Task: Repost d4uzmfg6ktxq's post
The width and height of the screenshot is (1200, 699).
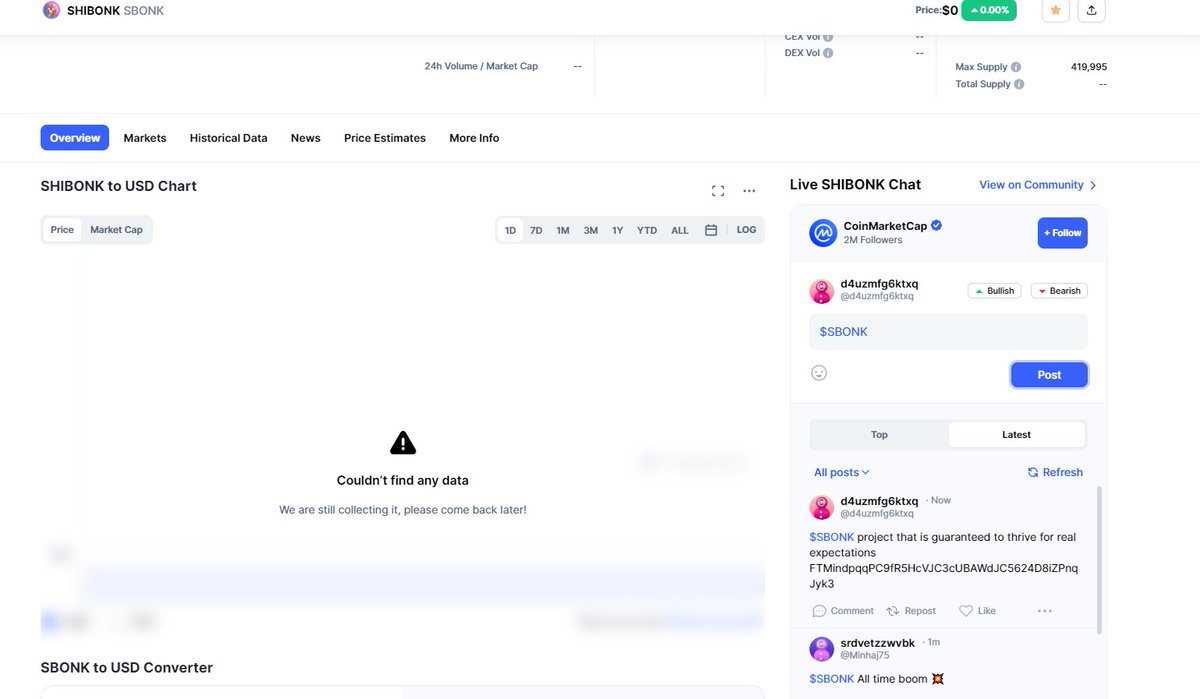Action: pyautogui.click(x=912, y=611)
